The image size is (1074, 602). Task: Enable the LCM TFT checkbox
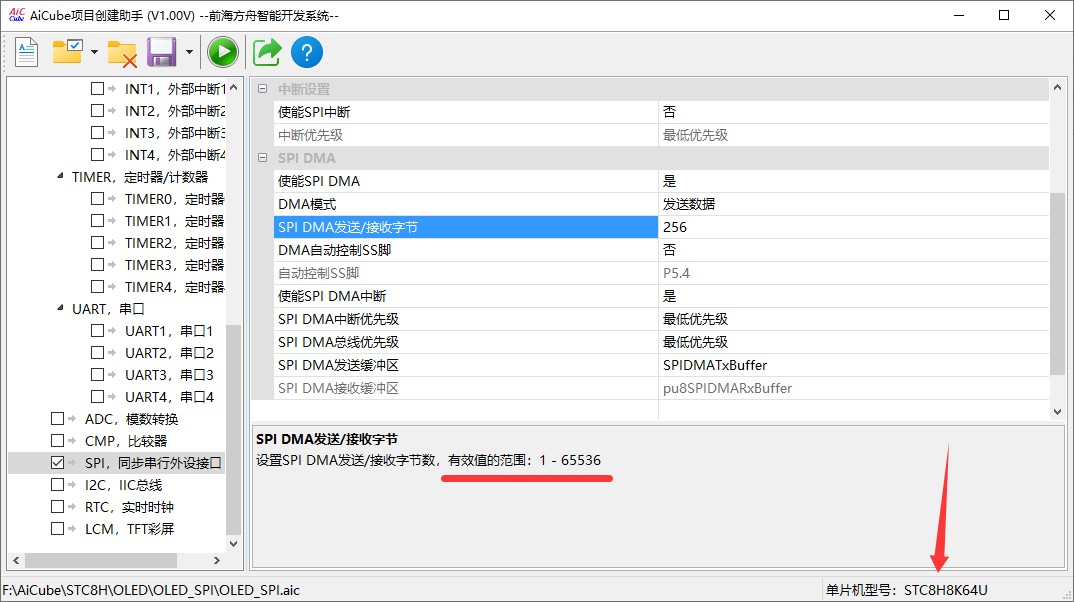pyautogui.click(x=58, y=529)
